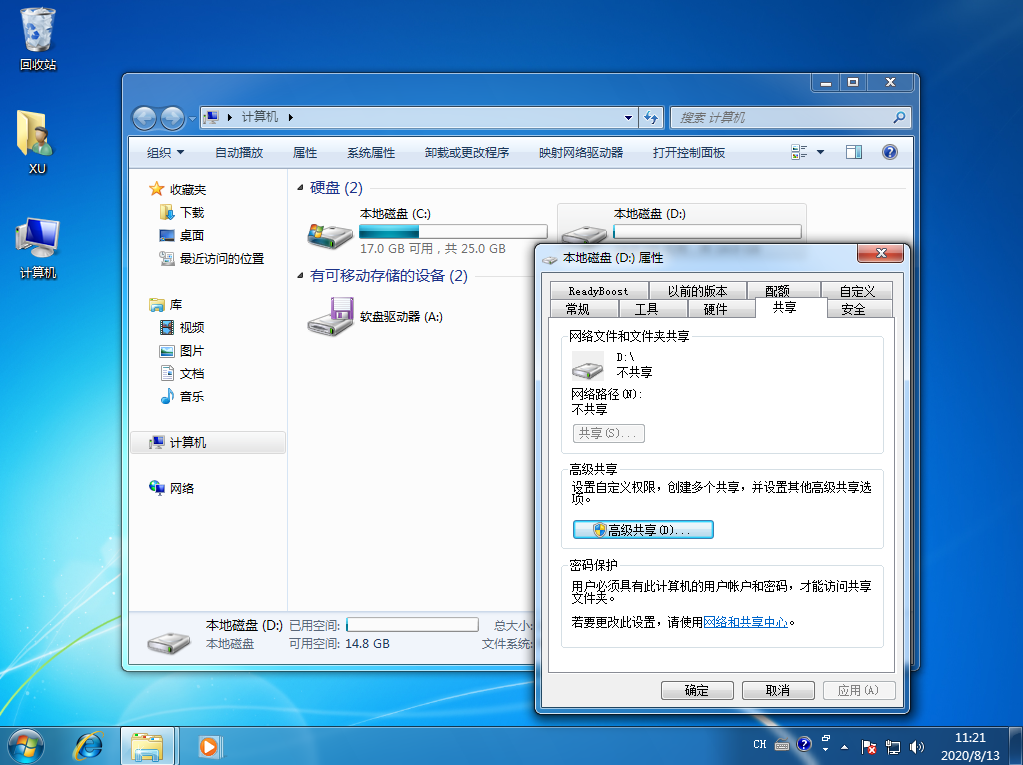The image size is (1023, 765).
Task: Launch Internet Explorer from the taskbar
Action: [x=89, y=745]
